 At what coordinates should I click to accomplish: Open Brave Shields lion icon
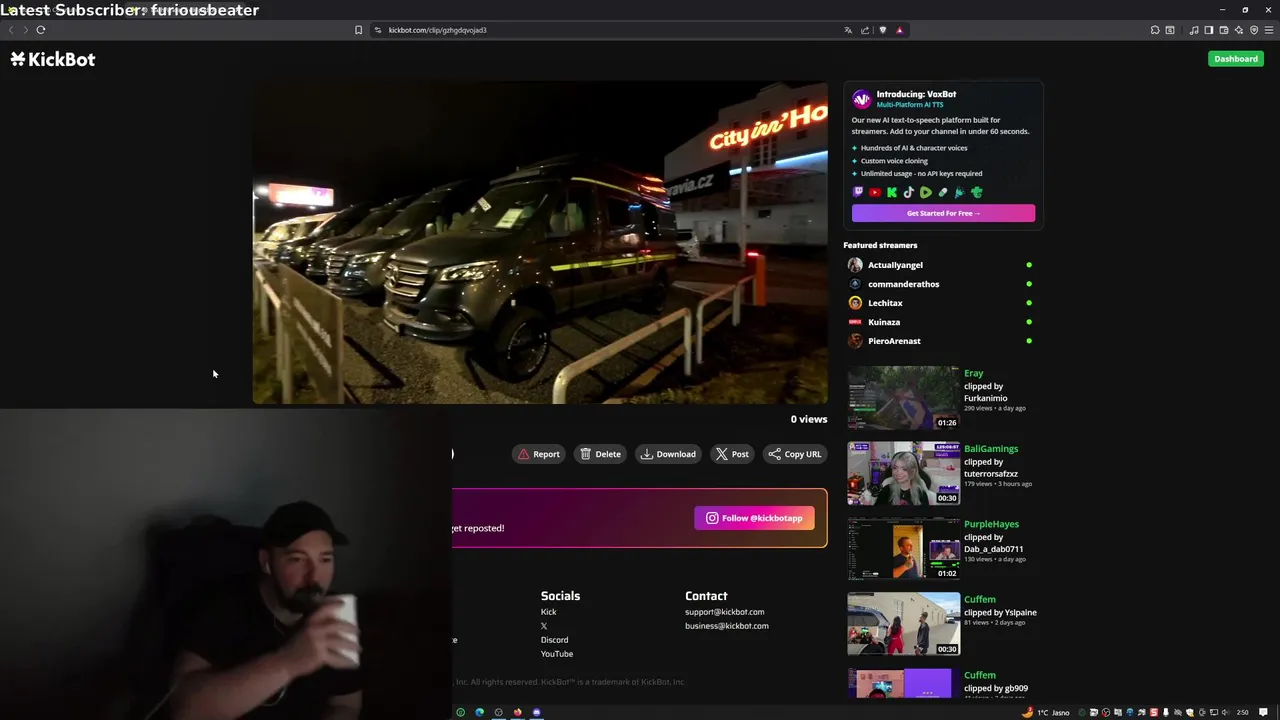click(882, 30)
